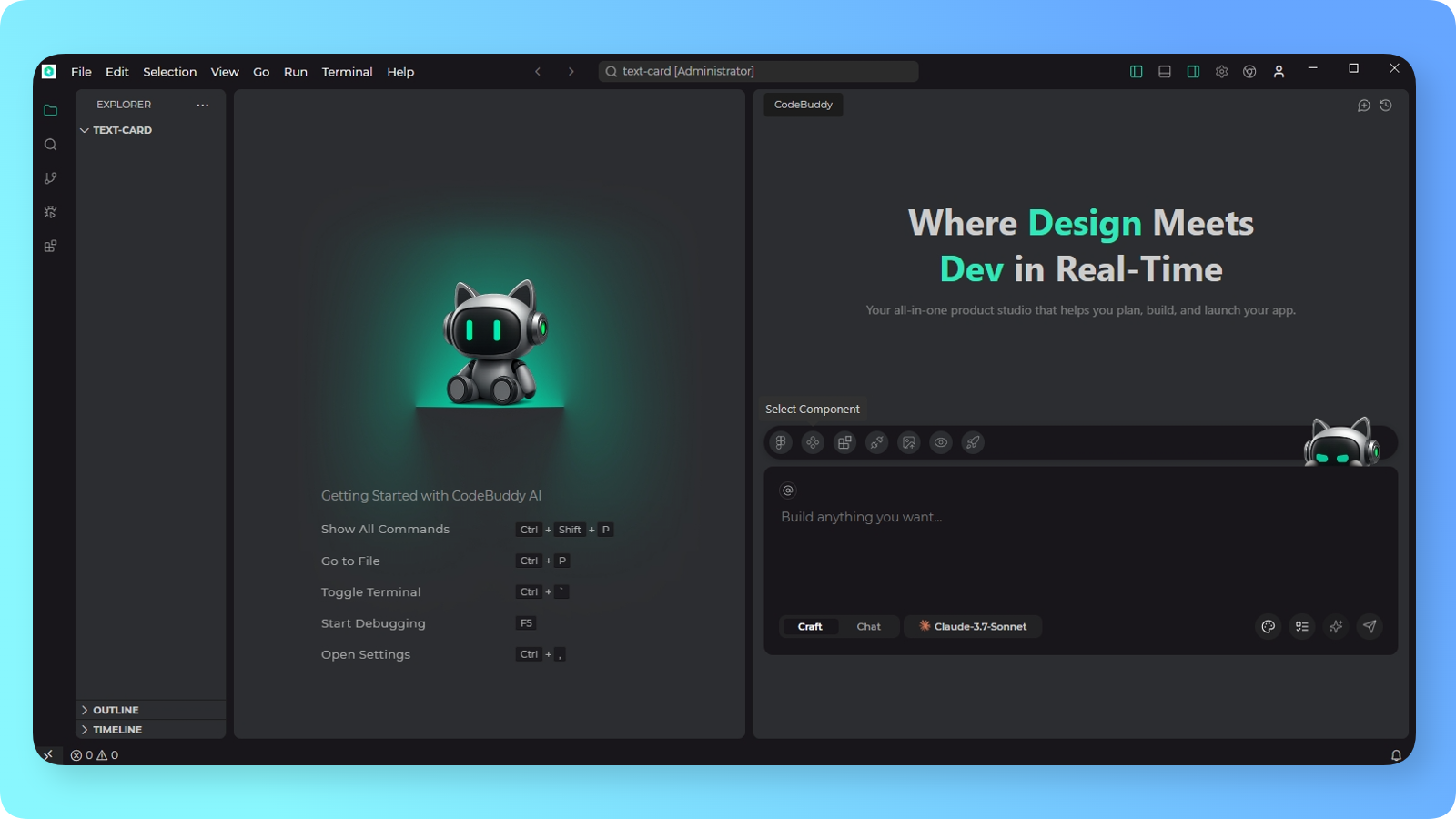Click the Figma icon in the component bar
Image resolution: width=1456 pixels, height=819 pixels.
point(781,442)
